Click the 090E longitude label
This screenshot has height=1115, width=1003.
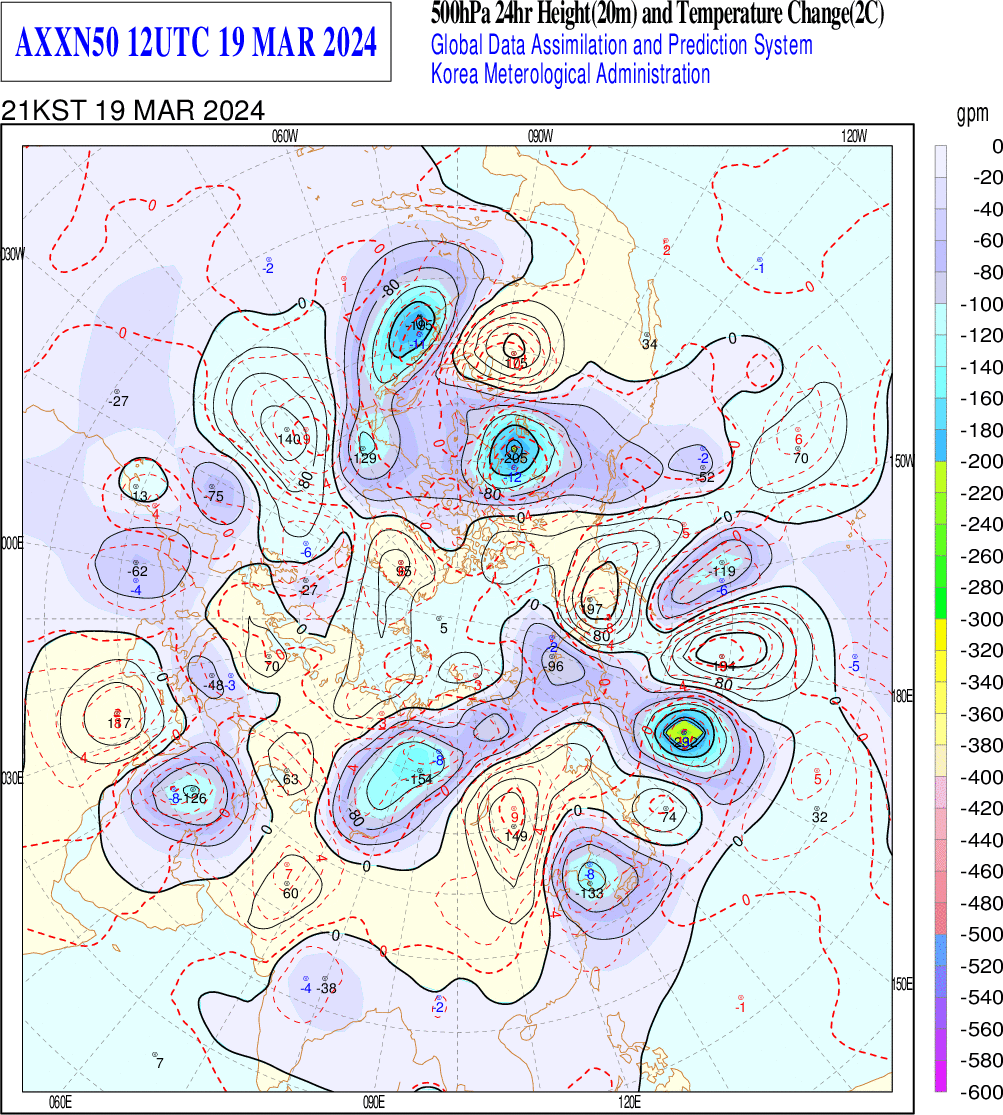373,1102
